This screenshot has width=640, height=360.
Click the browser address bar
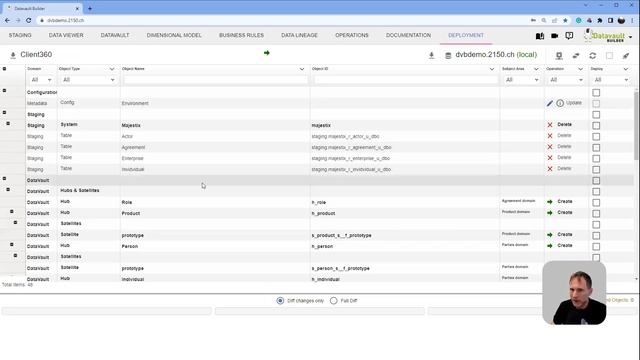(286, 20)
